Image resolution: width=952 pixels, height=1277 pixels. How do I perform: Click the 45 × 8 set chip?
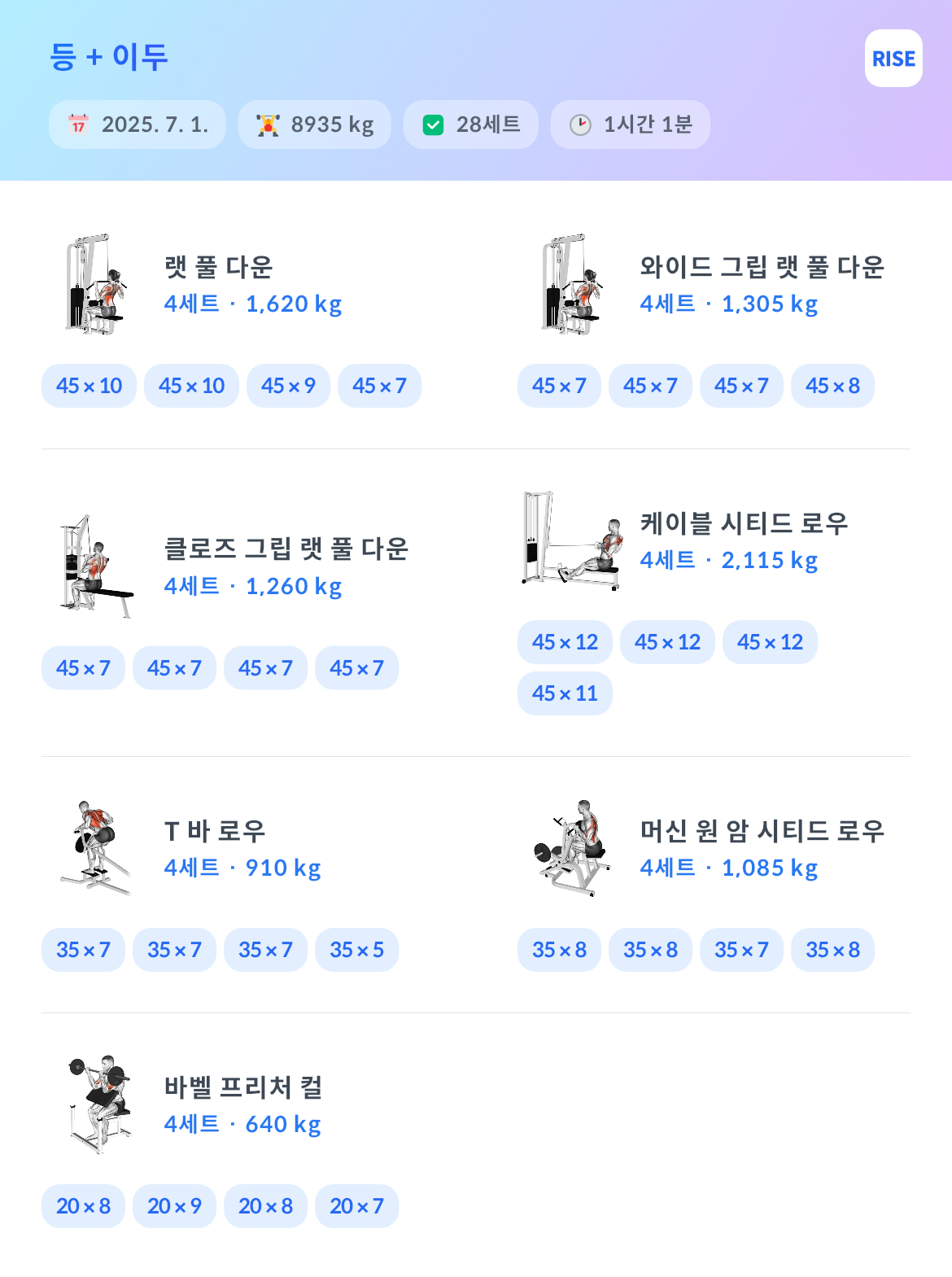[832, 386]
